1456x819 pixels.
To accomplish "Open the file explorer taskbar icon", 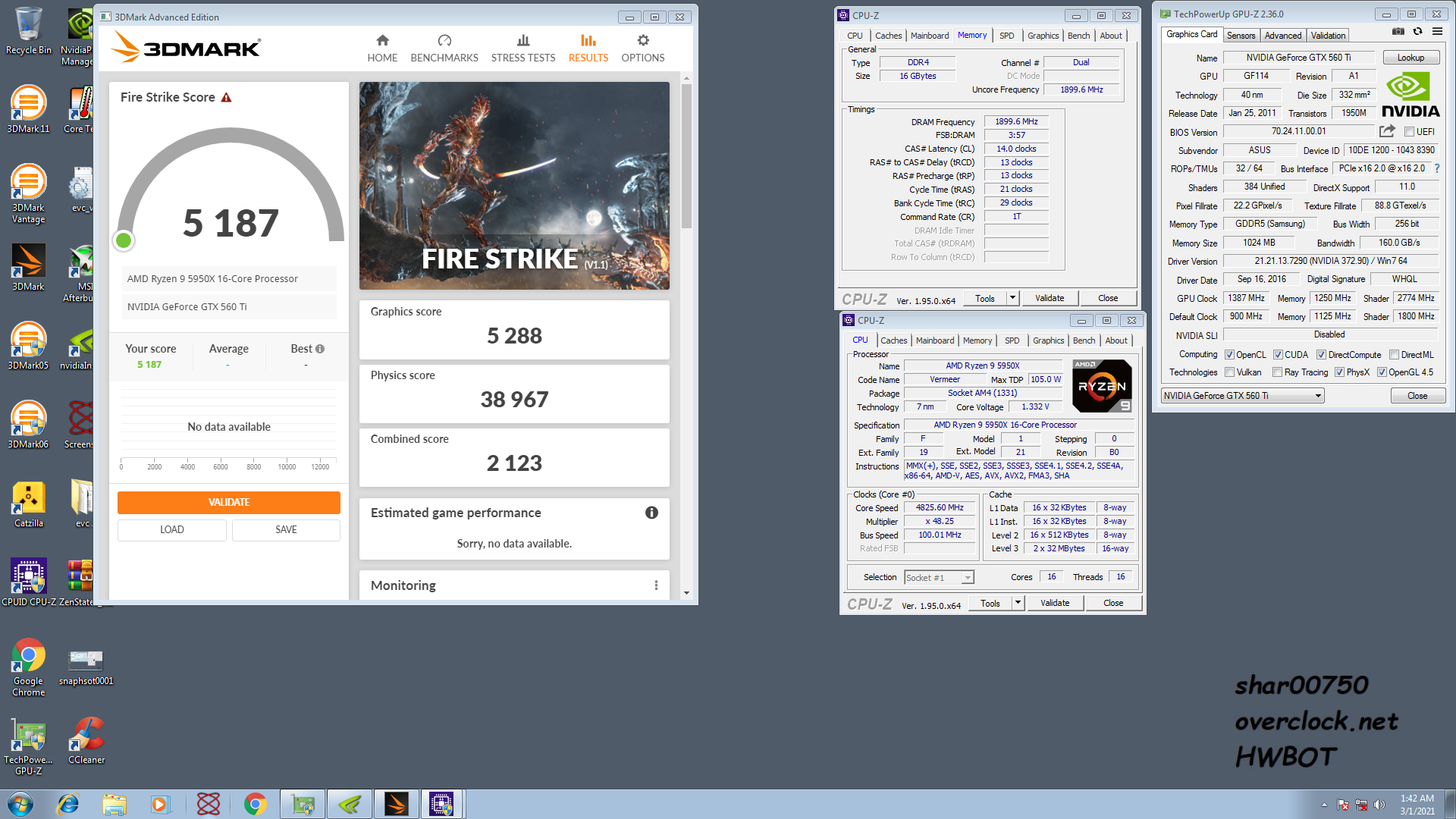I will [115, 804].
